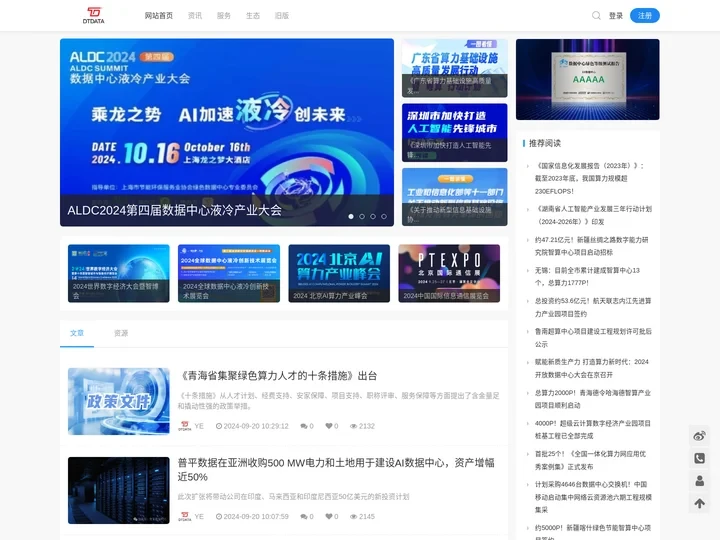720x540 pixels.
Task: Switch to the 资源 tab
Action: pos(121,333)
